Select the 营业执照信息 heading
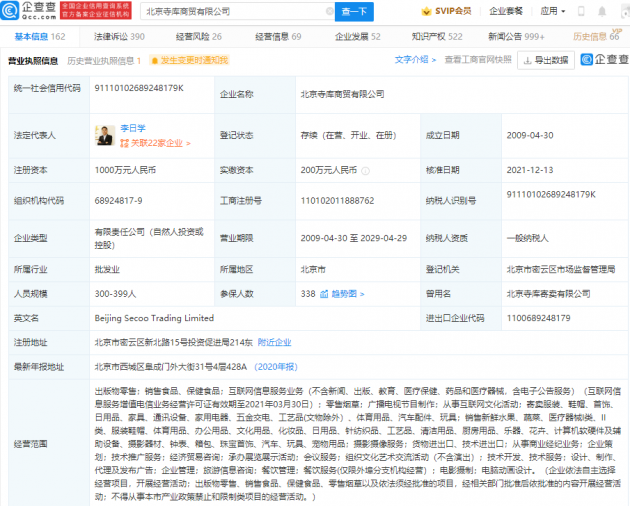630x506 pixels. pyautogui.click(x=33, y=61)
